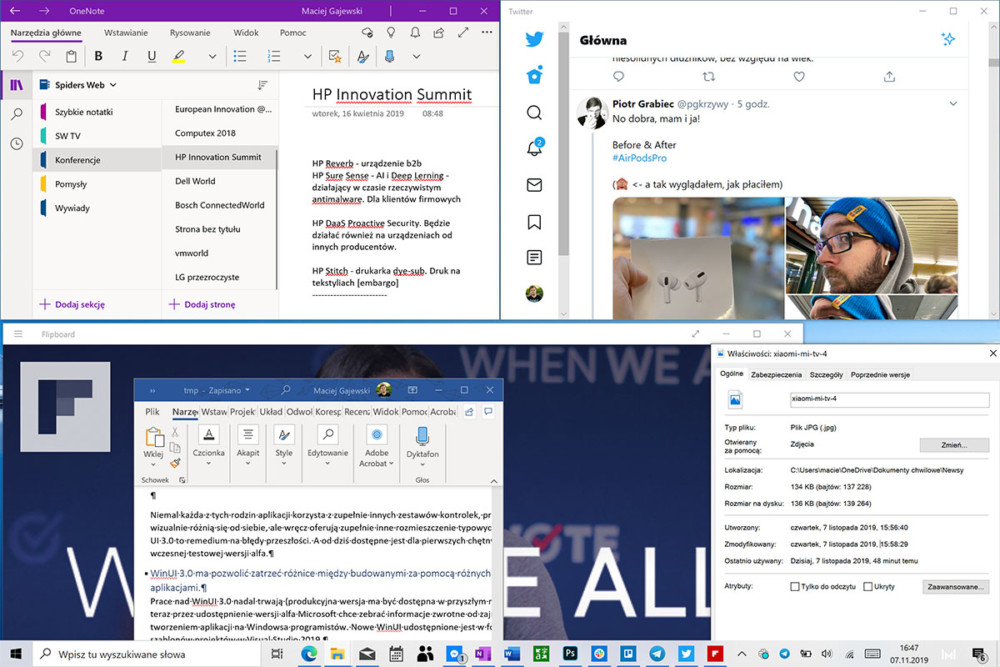This screenshot has height=667, width=1000.
Task: Open Widok tab in OneNote
Action: pos(246,33)
